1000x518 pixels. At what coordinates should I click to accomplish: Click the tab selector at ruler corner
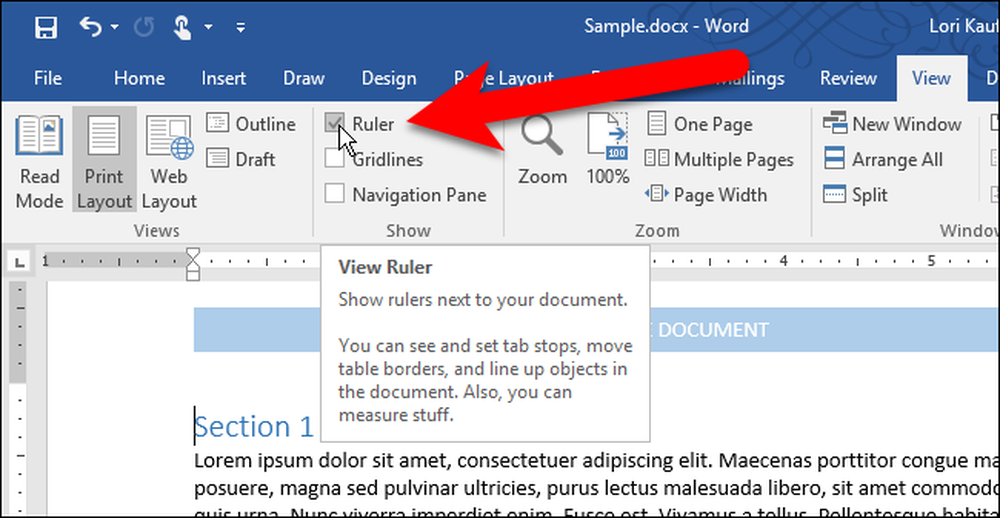(x=20, y=261)
